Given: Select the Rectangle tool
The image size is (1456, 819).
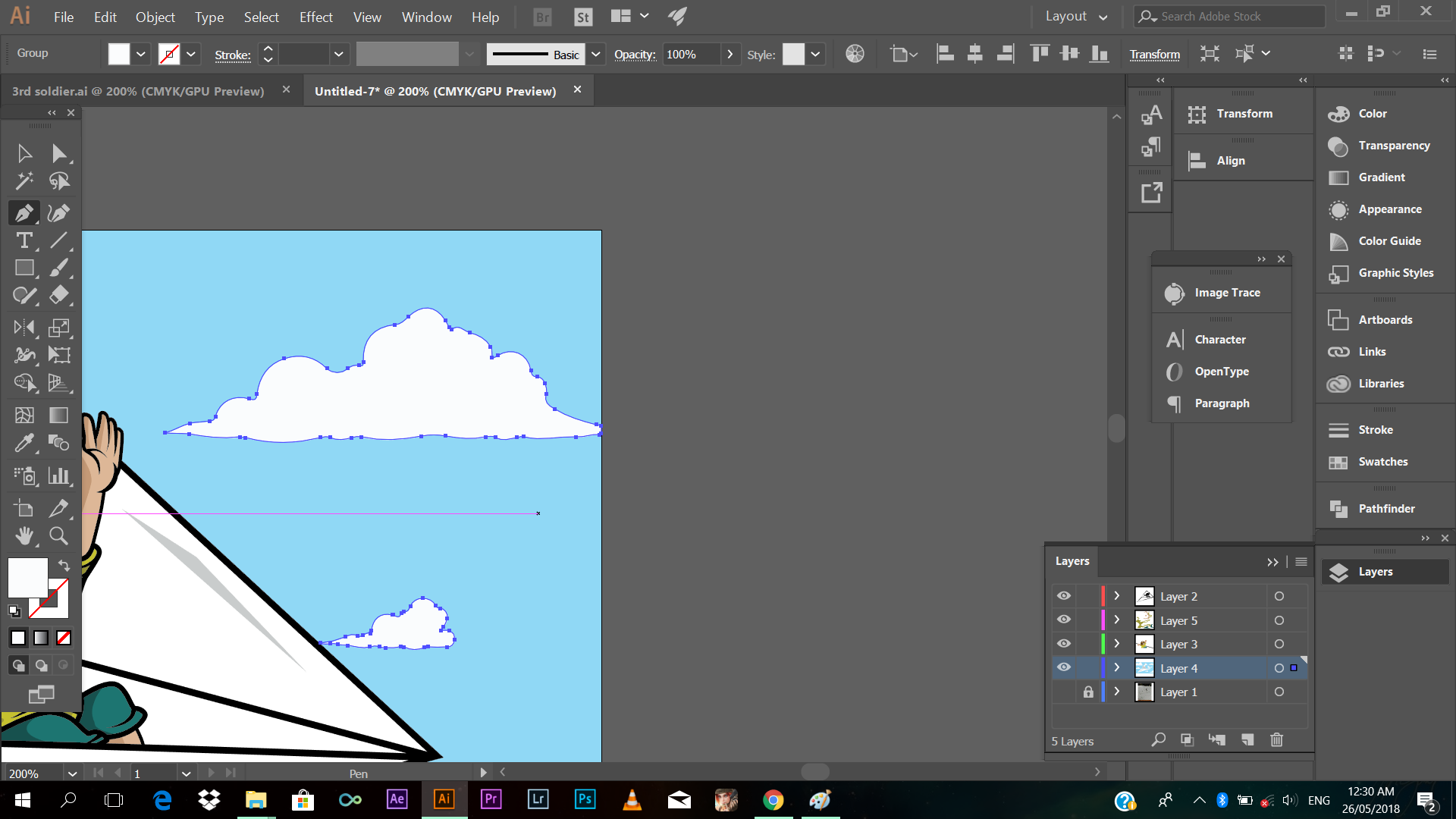Looking at the screenshot, I should (x=24, y=268).
